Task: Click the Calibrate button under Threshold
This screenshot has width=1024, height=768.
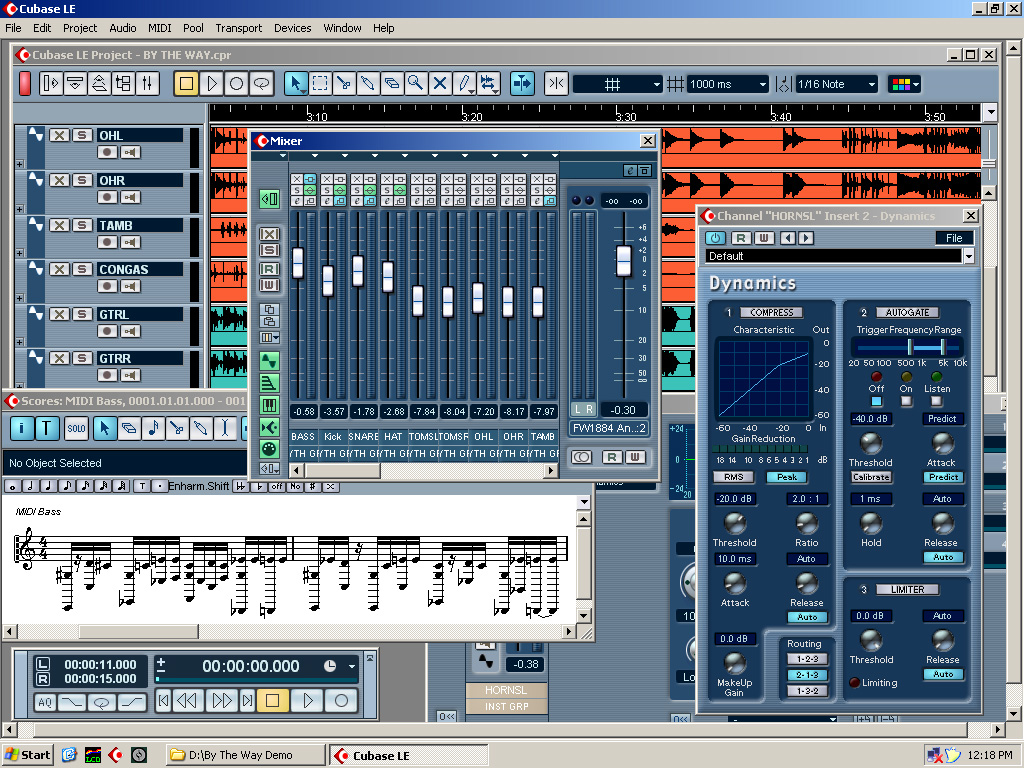Action: coord(871,478)
